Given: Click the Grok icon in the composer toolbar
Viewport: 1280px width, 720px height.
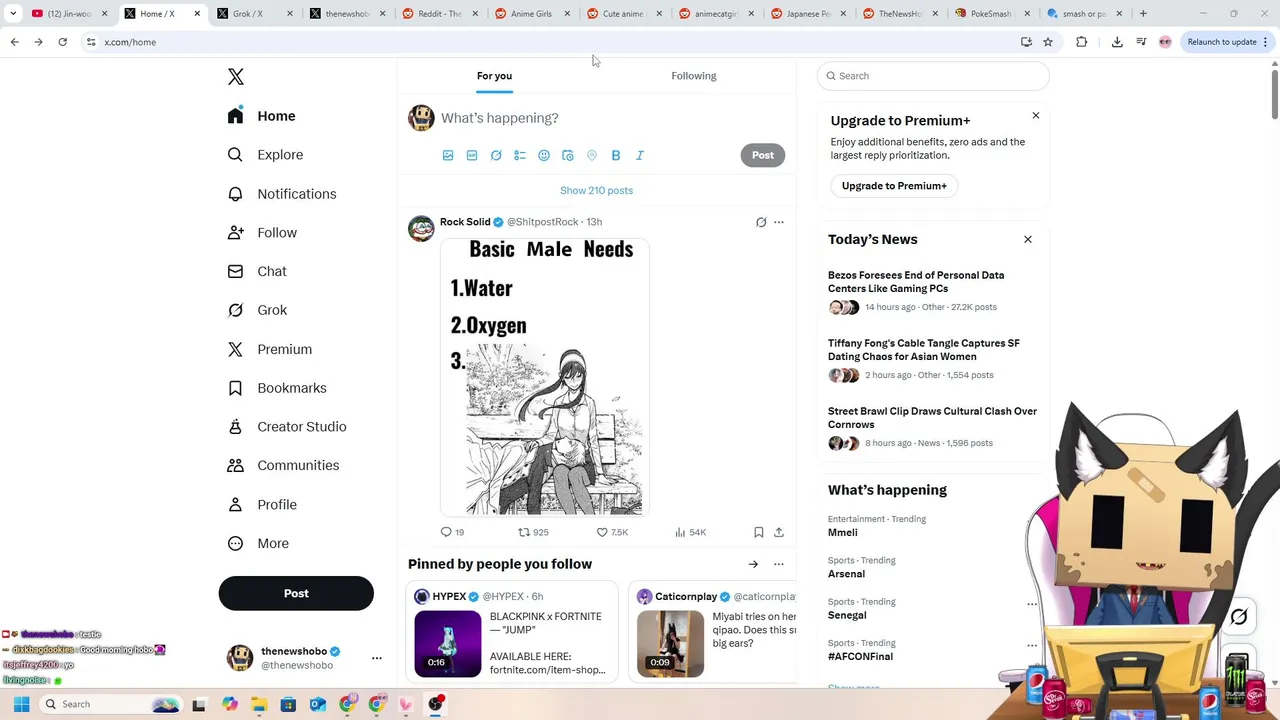Looking at the screenshot, I should pos(496,155).
